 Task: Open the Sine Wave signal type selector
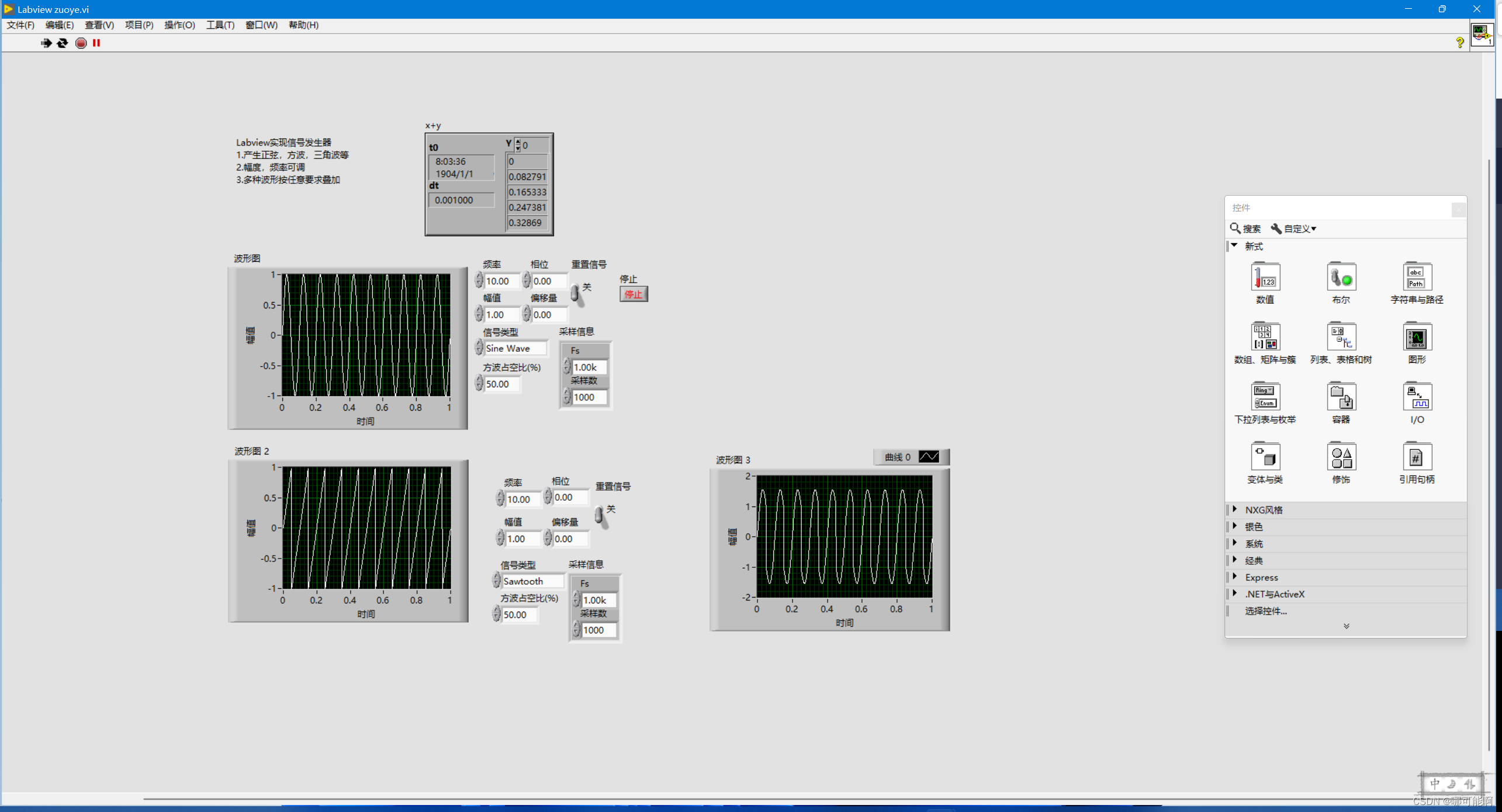(x=515, y=348)
